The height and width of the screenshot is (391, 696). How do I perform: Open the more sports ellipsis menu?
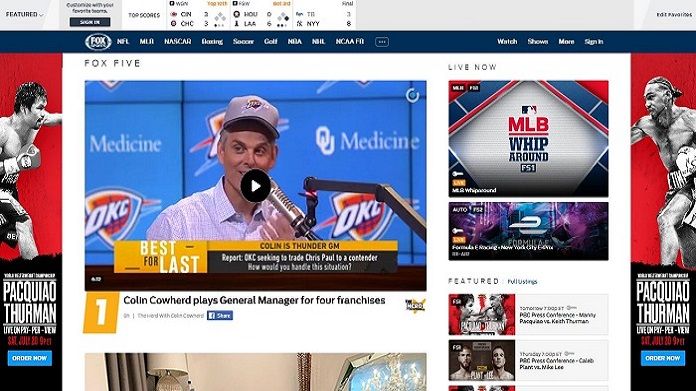(382, 42)
